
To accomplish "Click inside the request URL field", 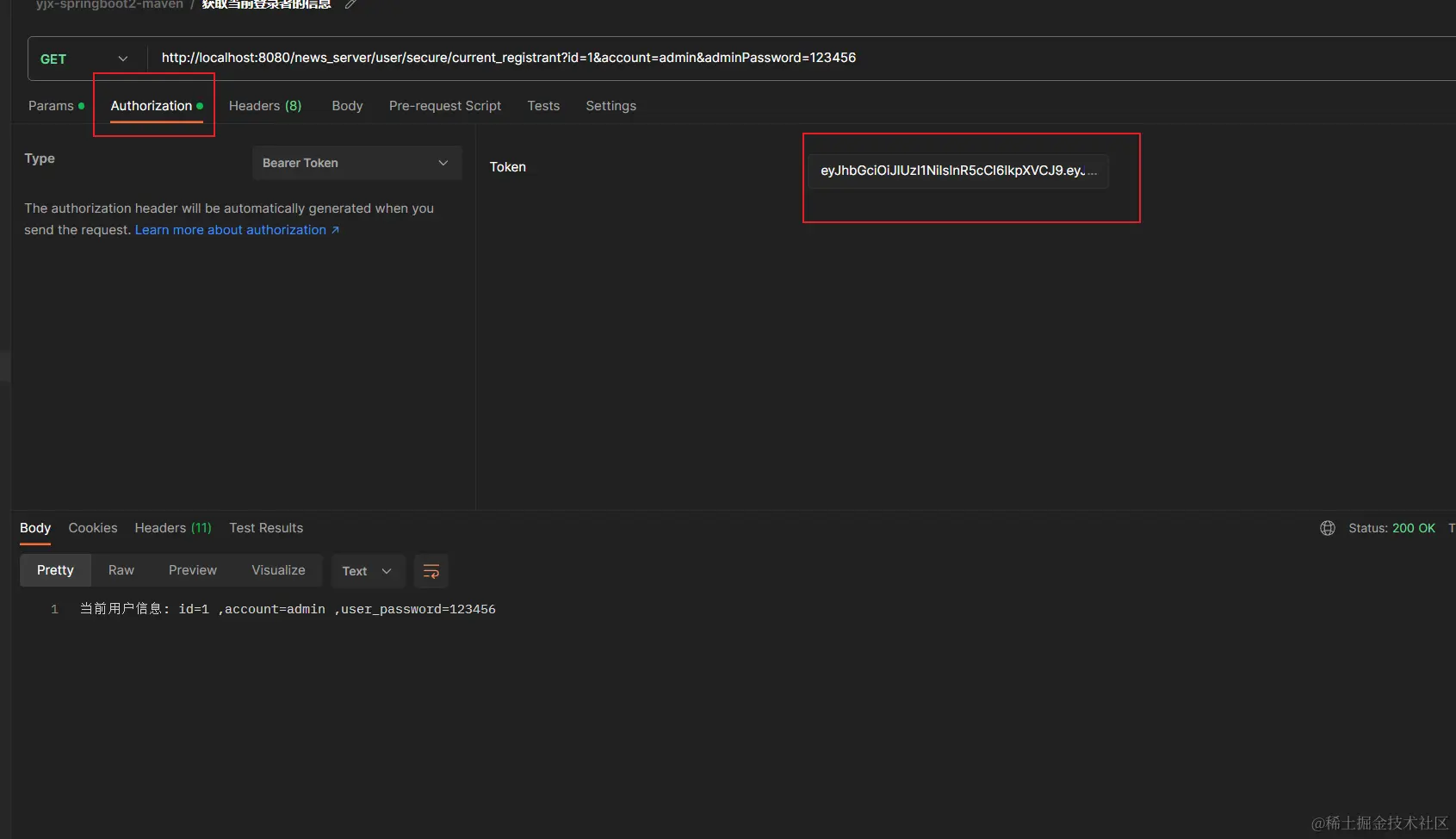I will (x=801, y=58).
